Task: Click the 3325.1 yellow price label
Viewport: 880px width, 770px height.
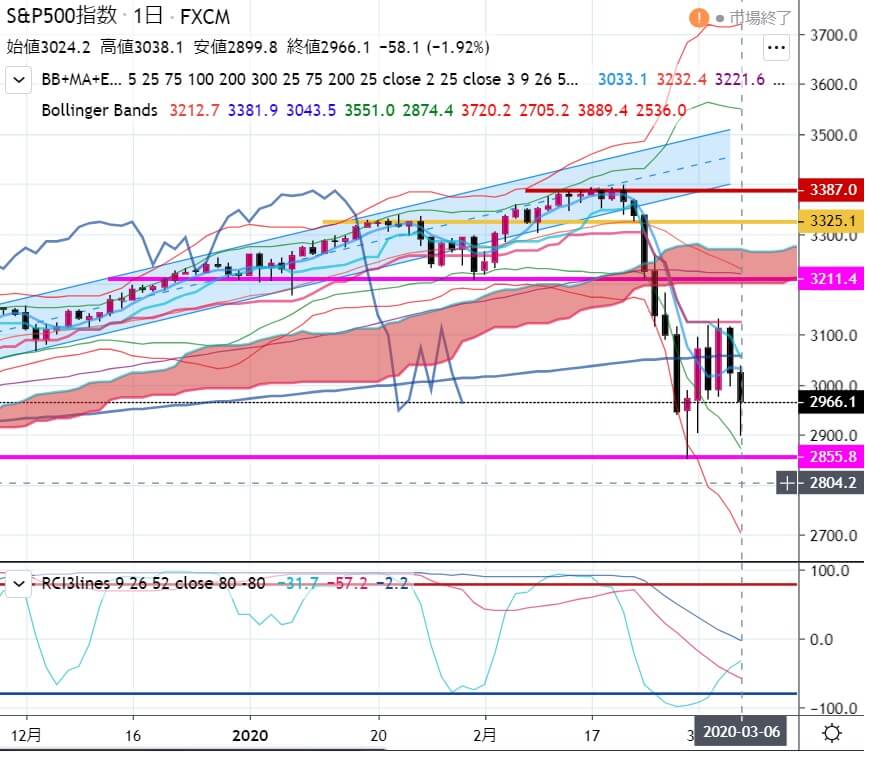Action: click(832, 221)
